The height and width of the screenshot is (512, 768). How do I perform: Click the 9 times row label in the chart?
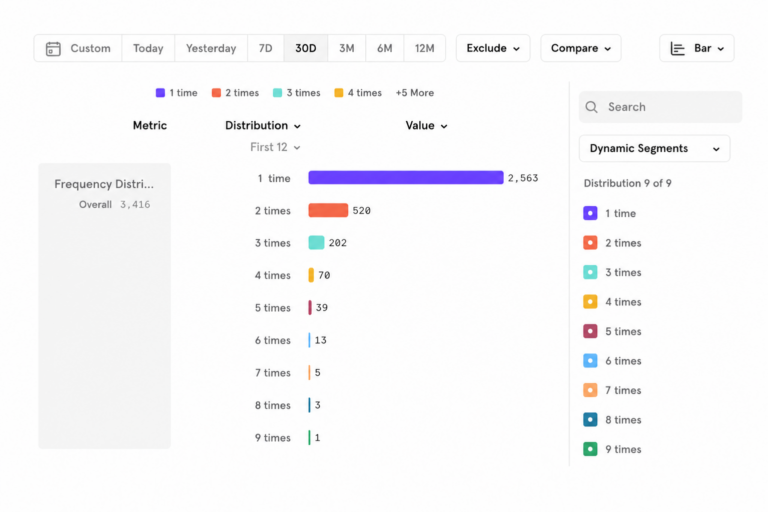(273, 438)
